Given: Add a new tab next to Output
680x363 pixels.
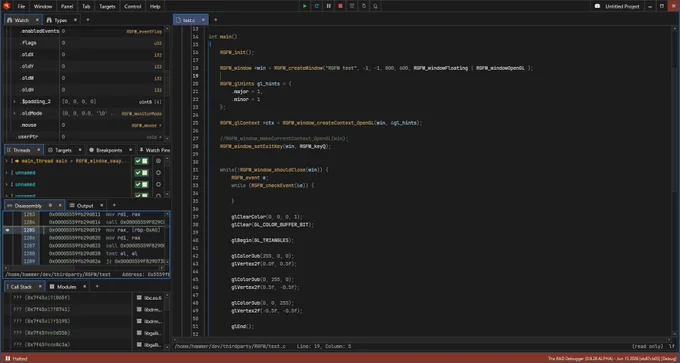Looking at the screenshot, I should click(x=114, y=205).
